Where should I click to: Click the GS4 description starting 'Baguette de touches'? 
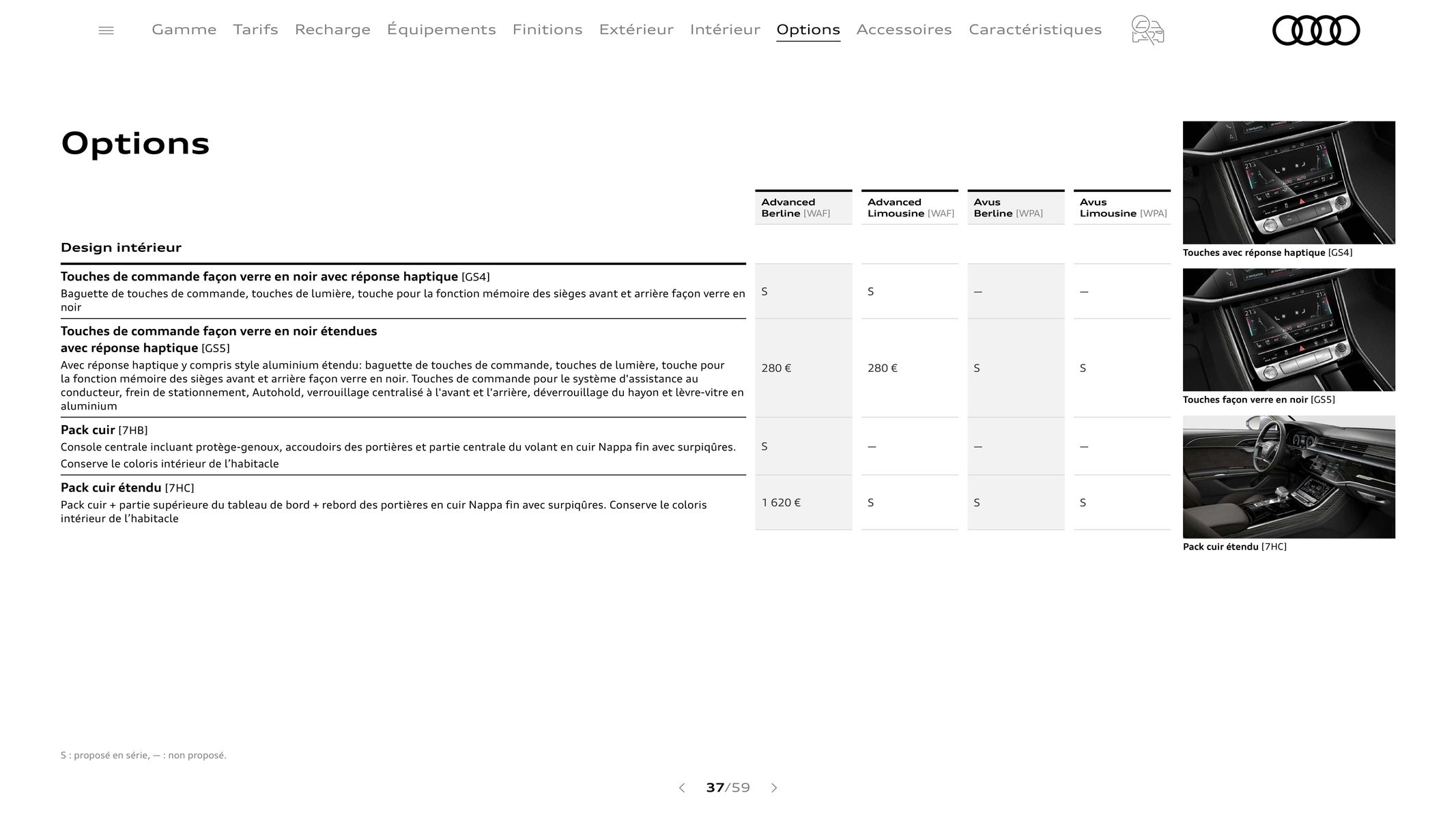[403, 300]
